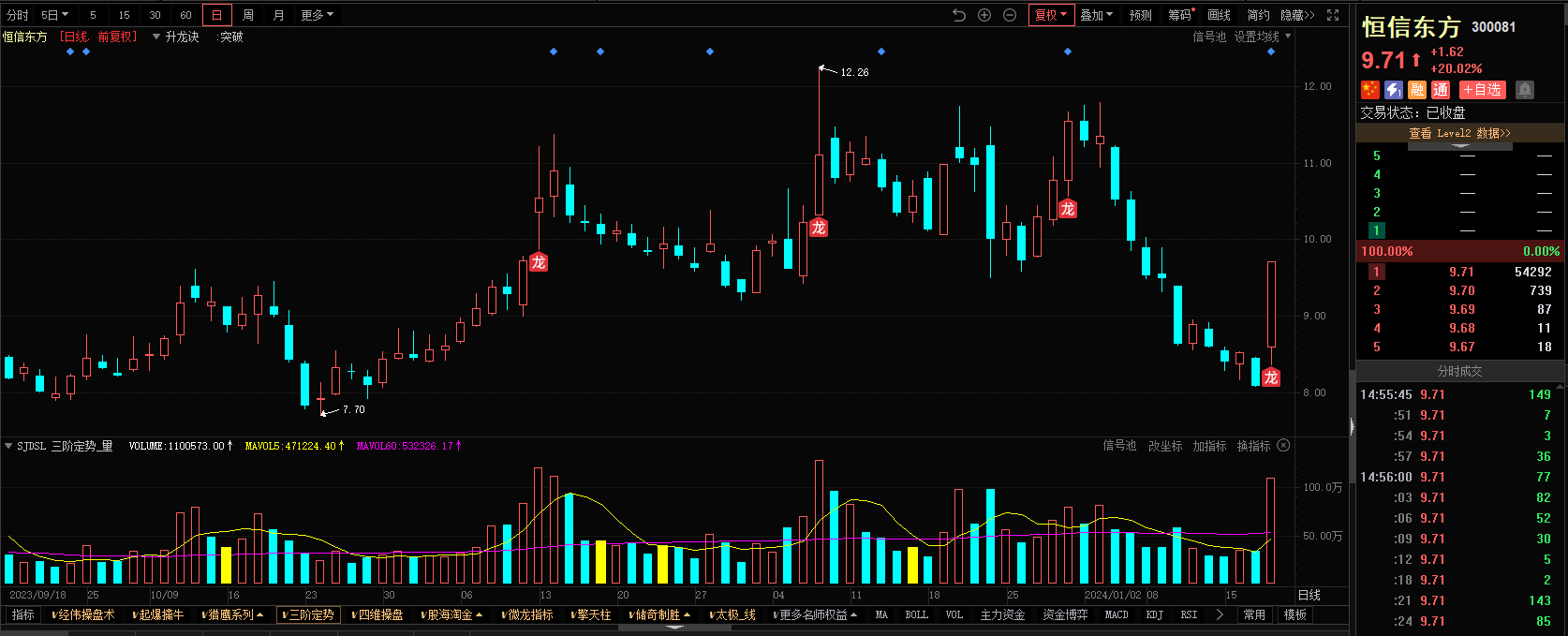Select the 60 minute period
This screenshot has width=1568, height=636.
185,15
